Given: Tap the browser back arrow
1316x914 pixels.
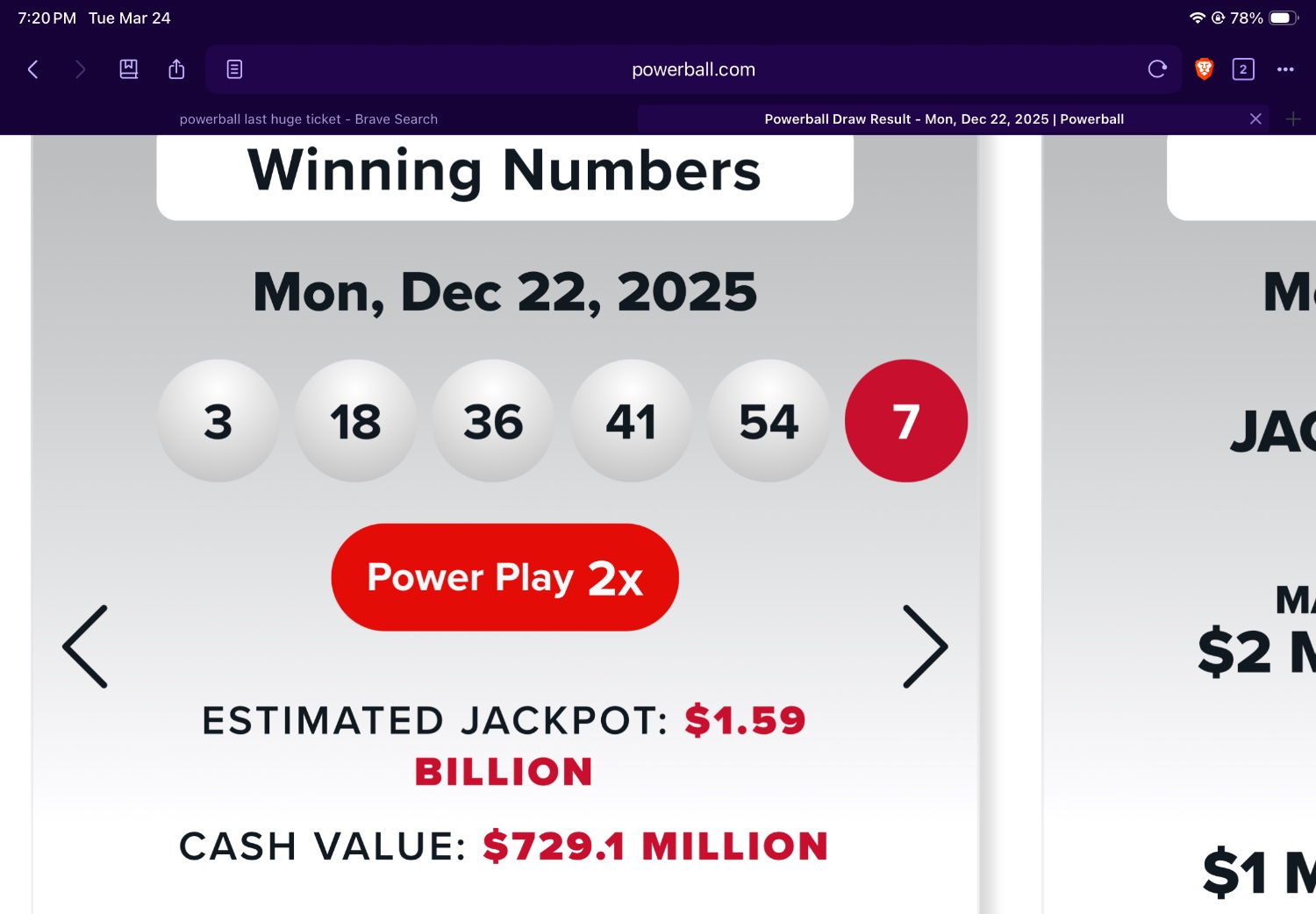Looking at the screenshot, I should pos(33,69).
